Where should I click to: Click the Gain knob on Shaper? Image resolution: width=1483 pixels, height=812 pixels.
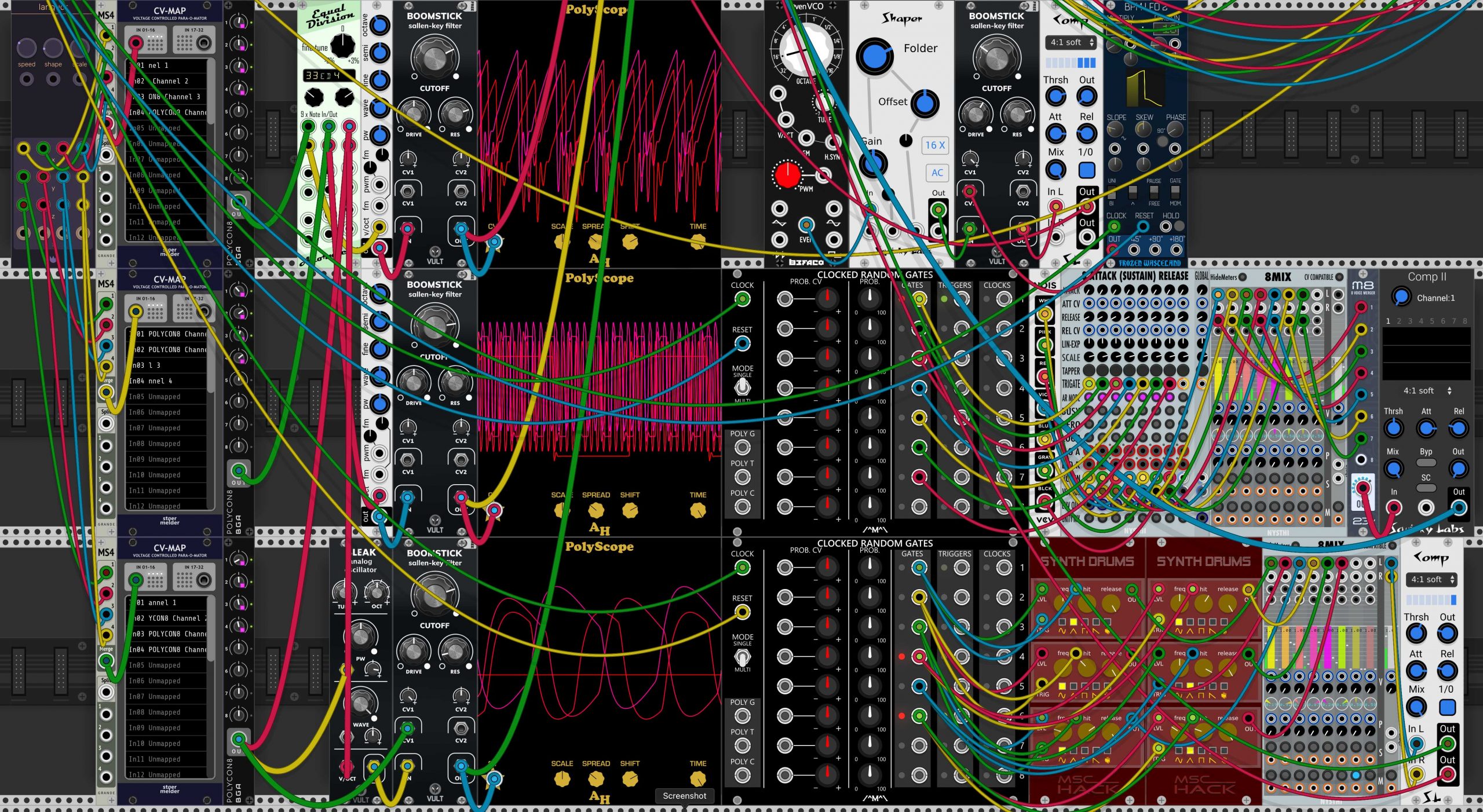coord(873,164)
